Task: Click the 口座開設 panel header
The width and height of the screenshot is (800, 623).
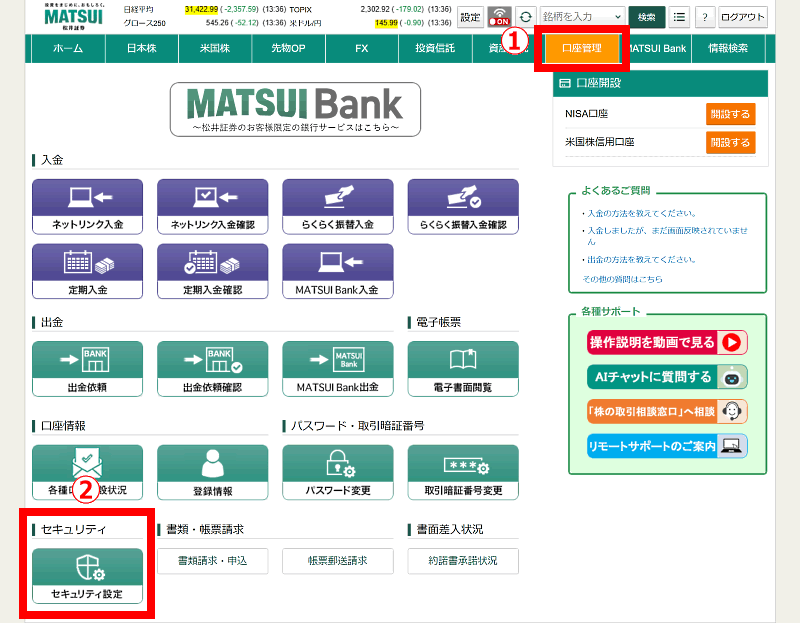Action: tap(660, 83)
